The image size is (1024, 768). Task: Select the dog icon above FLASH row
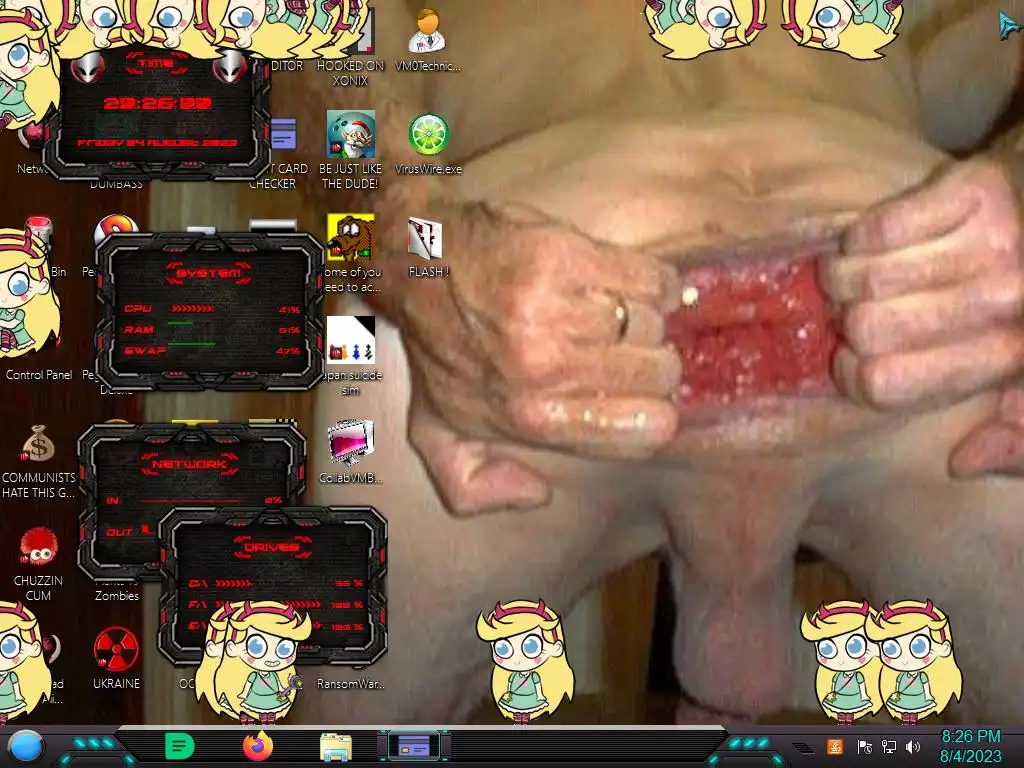[351, 238]
